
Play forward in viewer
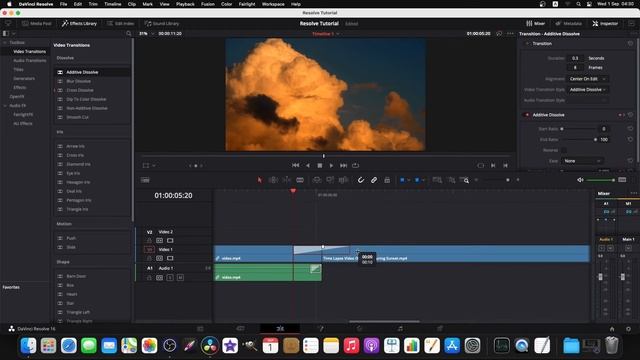[331, 165]
